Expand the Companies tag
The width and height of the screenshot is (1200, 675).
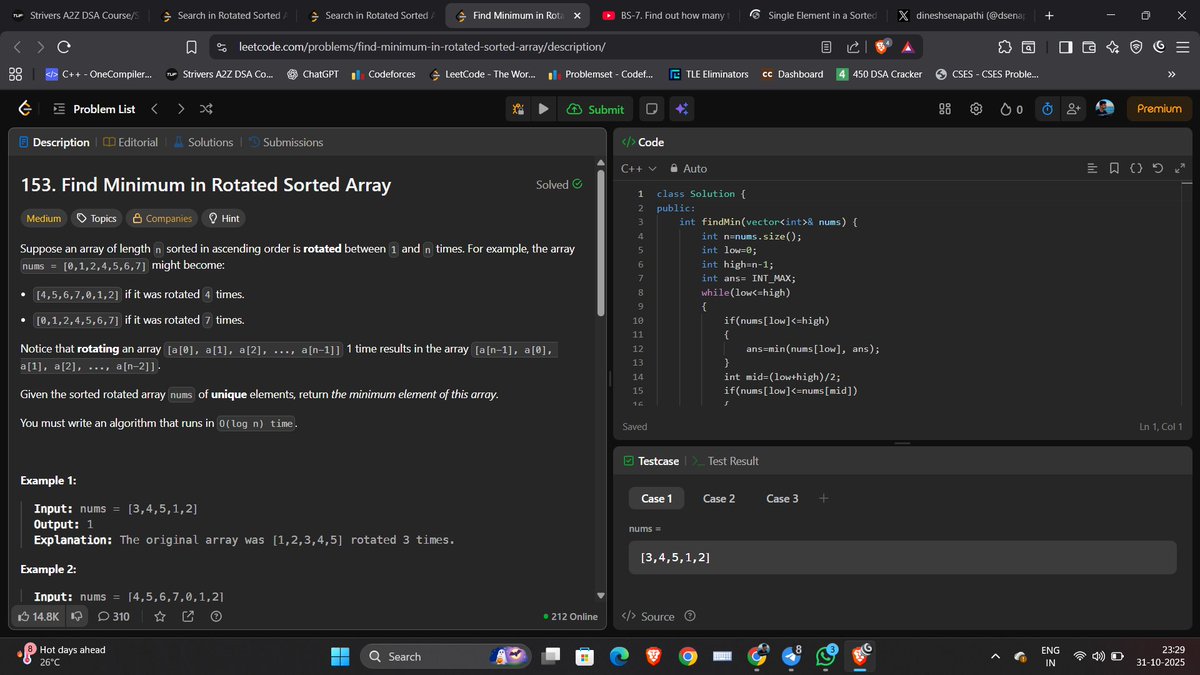(162, 218)
